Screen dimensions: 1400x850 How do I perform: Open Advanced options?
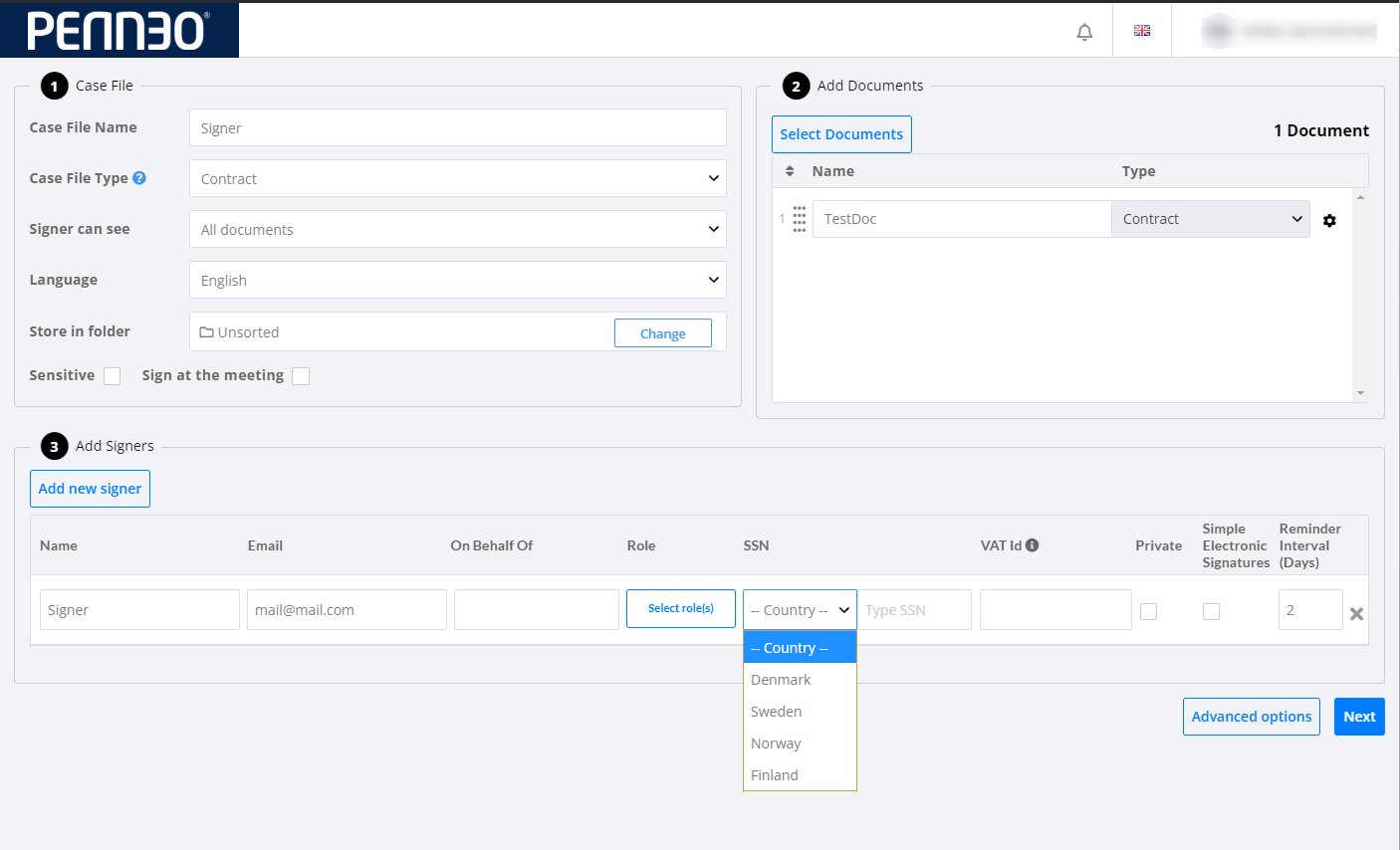1252,717
